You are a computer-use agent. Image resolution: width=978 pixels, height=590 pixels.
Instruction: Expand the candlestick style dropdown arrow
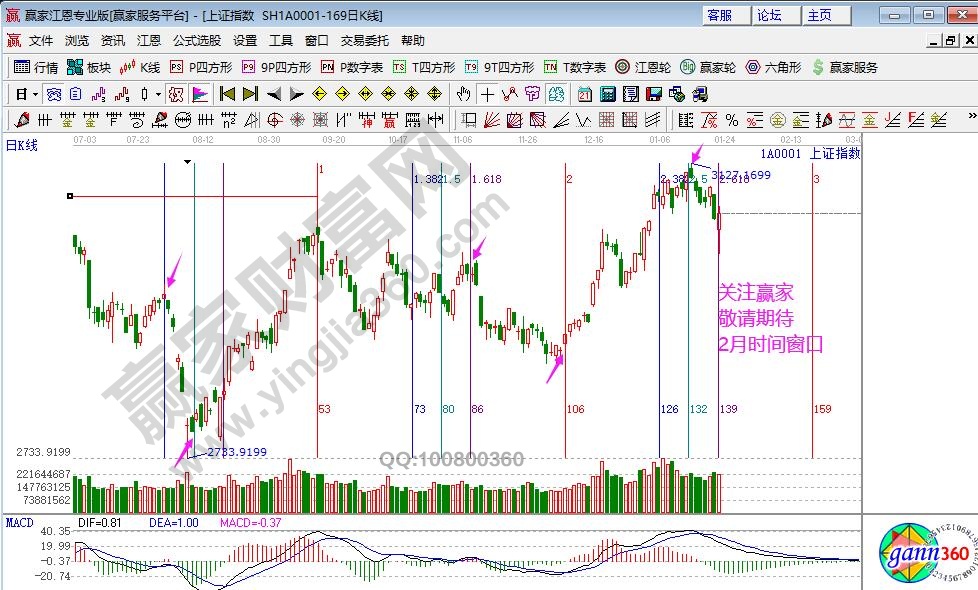coord(158,94)
